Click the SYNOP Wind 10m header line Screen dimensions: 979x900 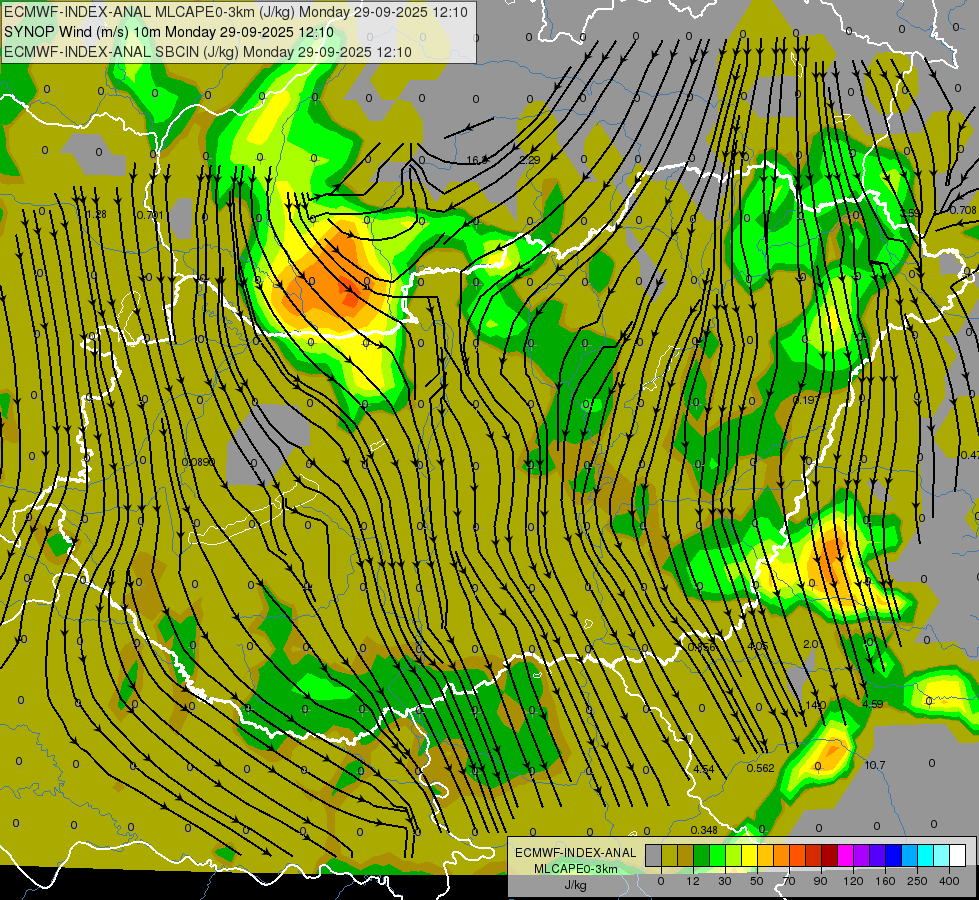pos(169,32)
